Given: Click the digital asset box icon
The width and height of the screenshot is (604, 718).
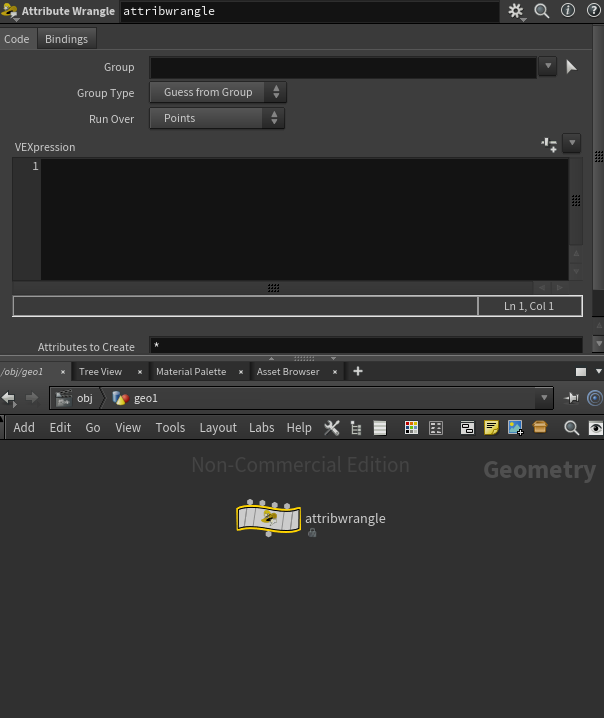Looking at the screenshot, I should pos(540,427).
